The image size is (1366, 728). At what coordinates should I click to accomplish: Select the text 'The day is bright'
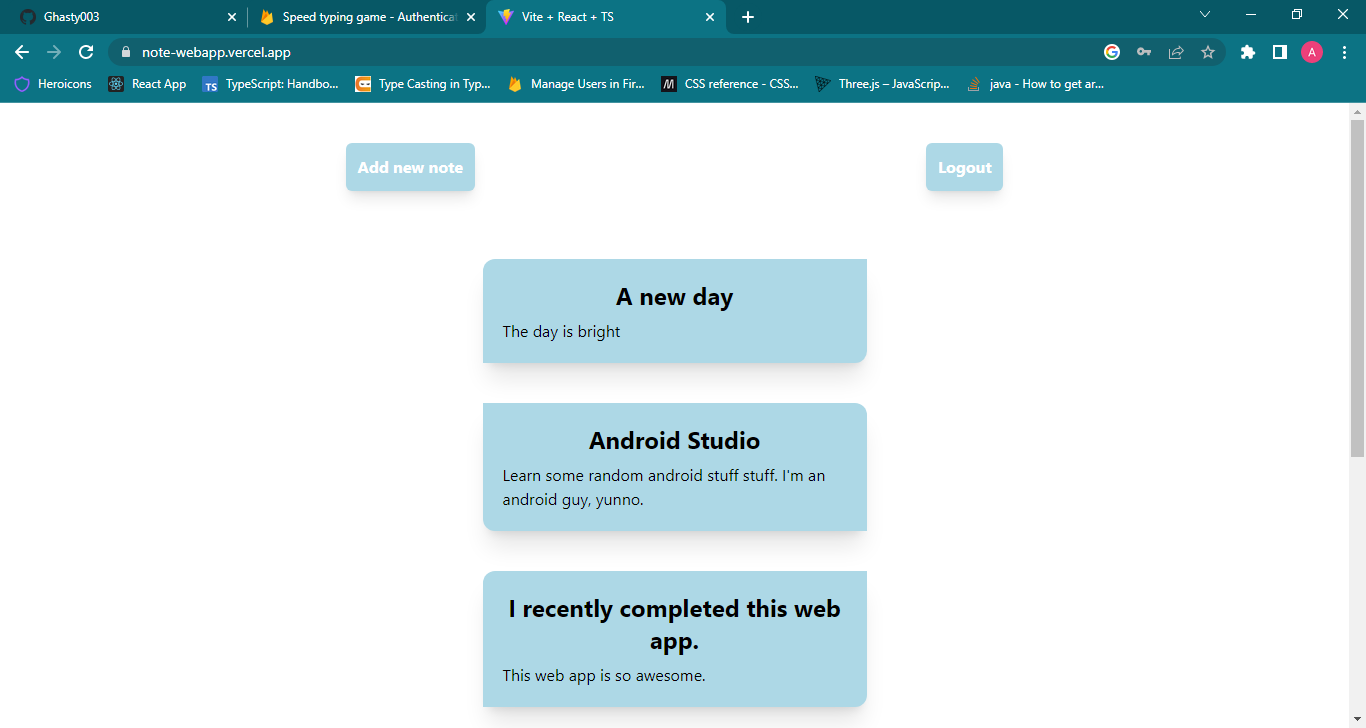click(x=561, y=331)
